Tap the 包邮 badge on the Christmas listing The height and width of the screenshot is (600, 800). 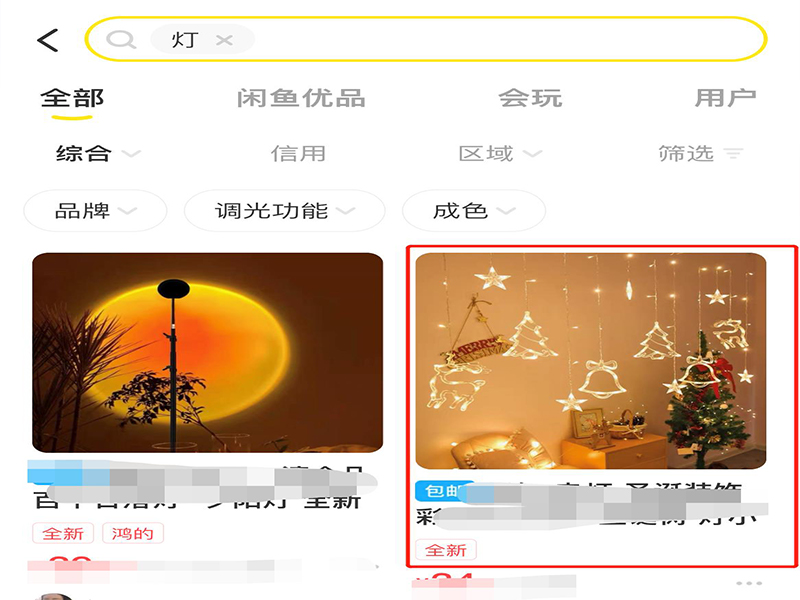click(x=441, y=491)
